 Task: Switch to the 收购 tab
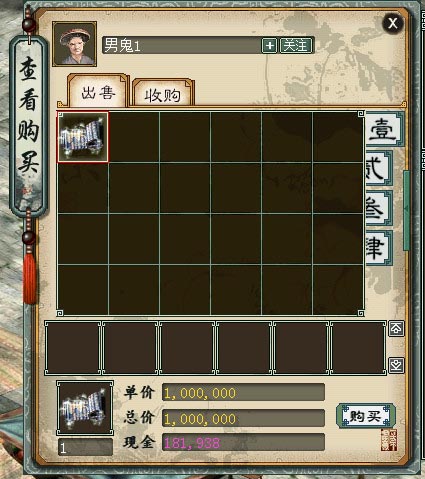163,95
